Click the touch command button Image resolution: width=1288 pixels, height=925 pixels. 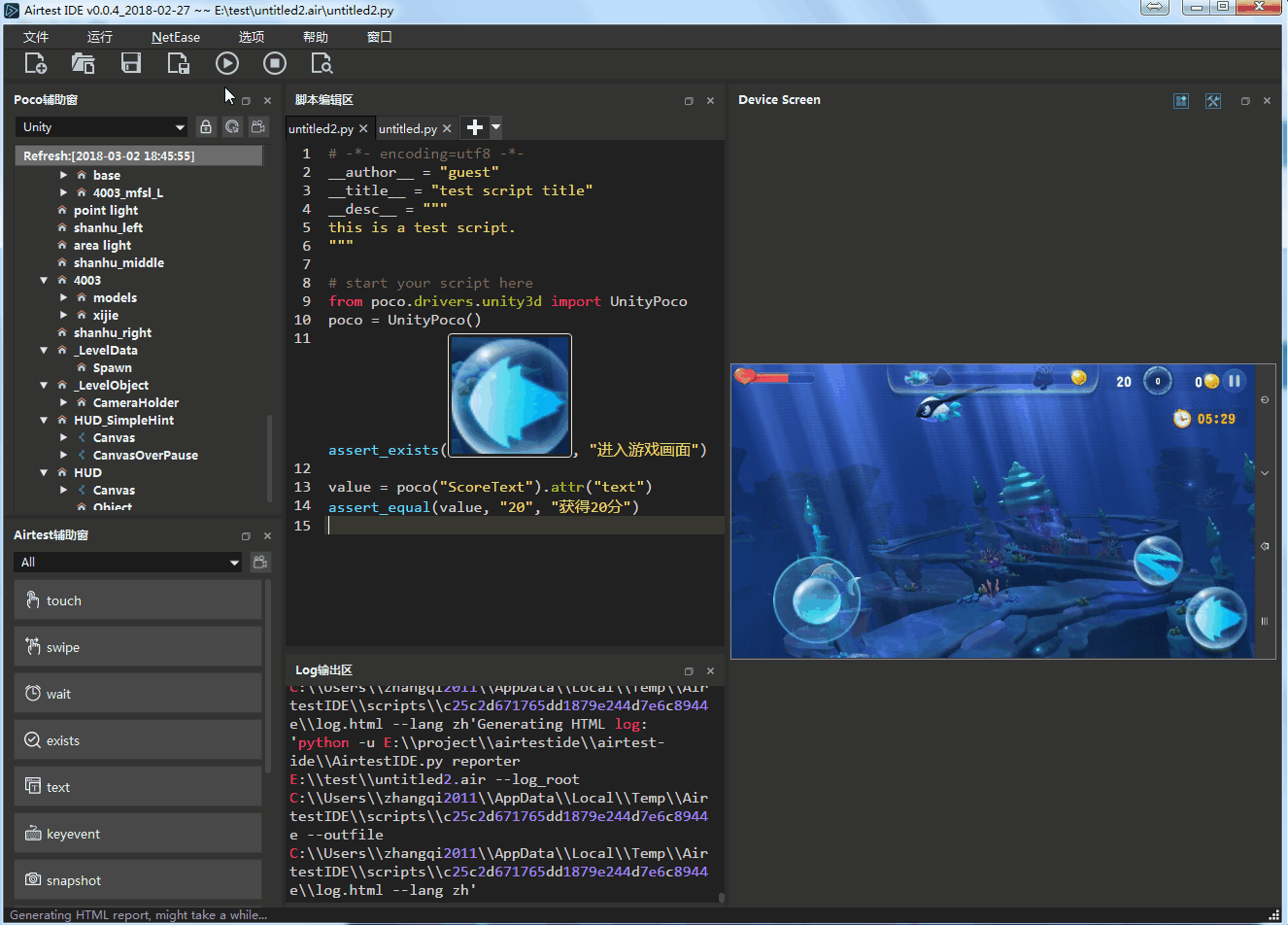138,600
